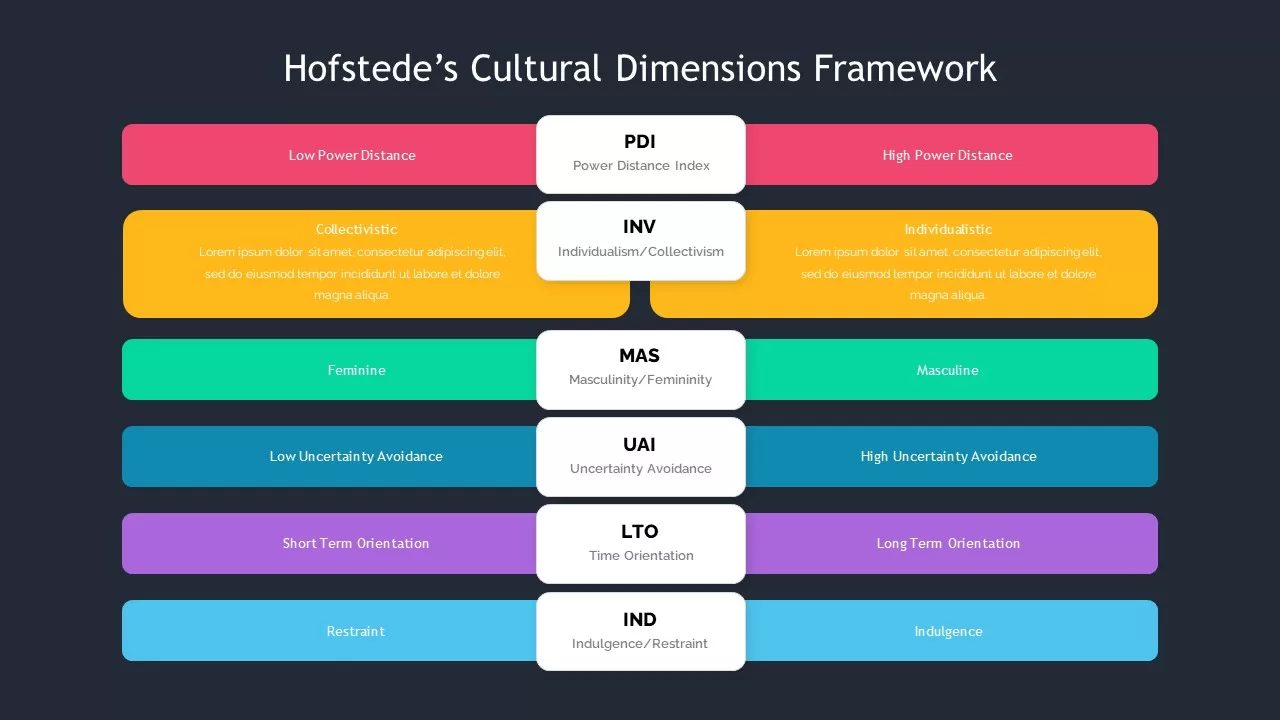Click the Low Power Distance label
The width and height of the screenshot is (1280, 720).
(x=352, y=155)
